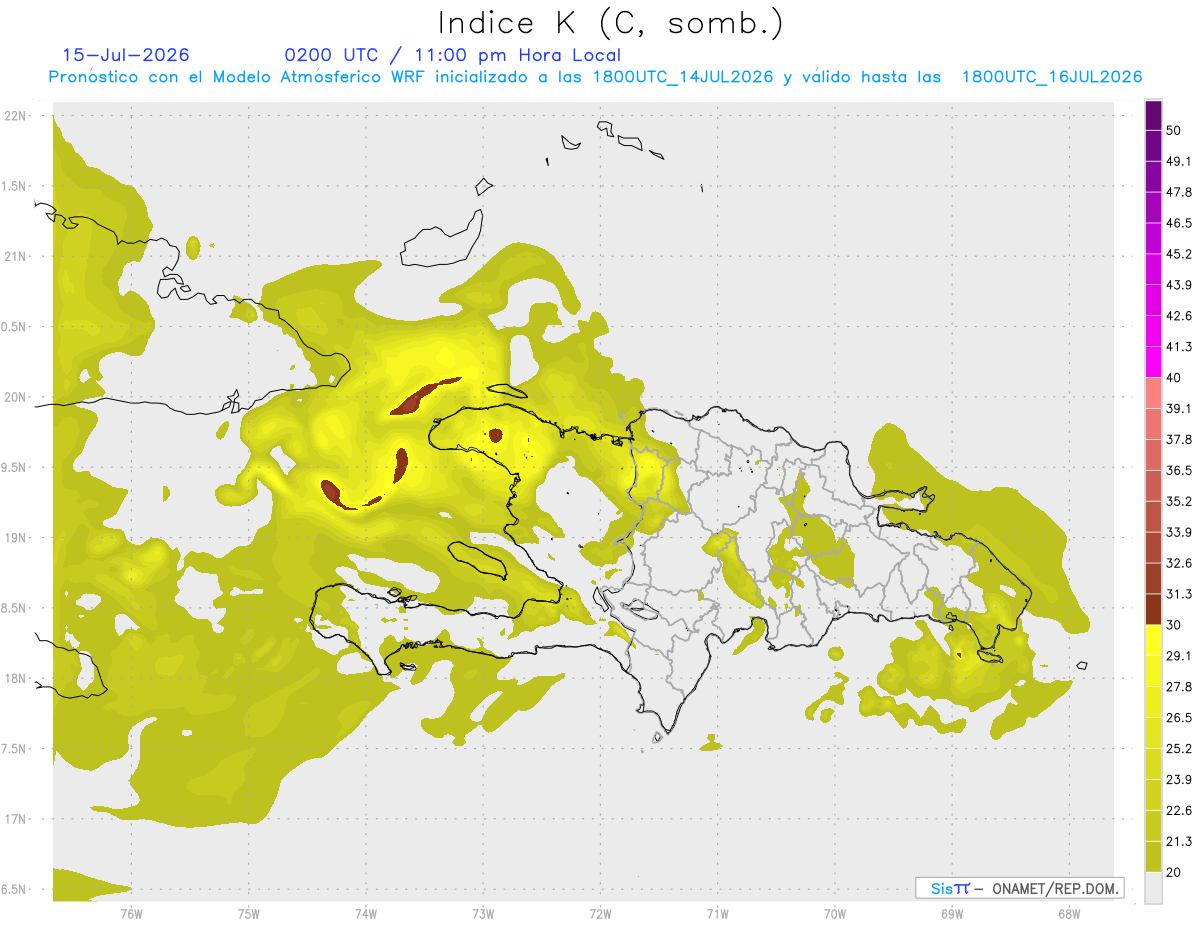The height and width of the screenshot is (927, 1200).
Task: Click the 15-Jul-2026 date label
Action: click(126, 55)
